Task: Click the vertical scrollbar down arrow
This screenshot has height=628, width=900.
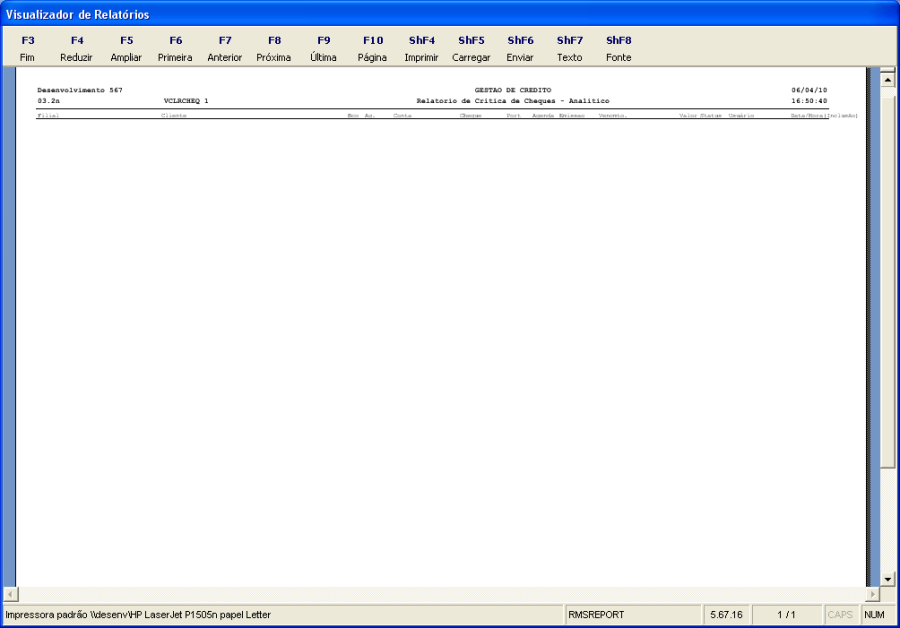Action: (x=887, y=579)
